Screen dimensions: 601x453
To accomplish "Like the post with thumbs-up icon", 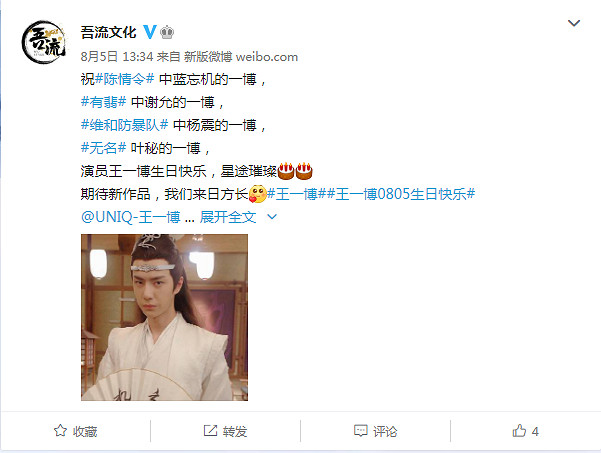I will [x=519, y=431].
